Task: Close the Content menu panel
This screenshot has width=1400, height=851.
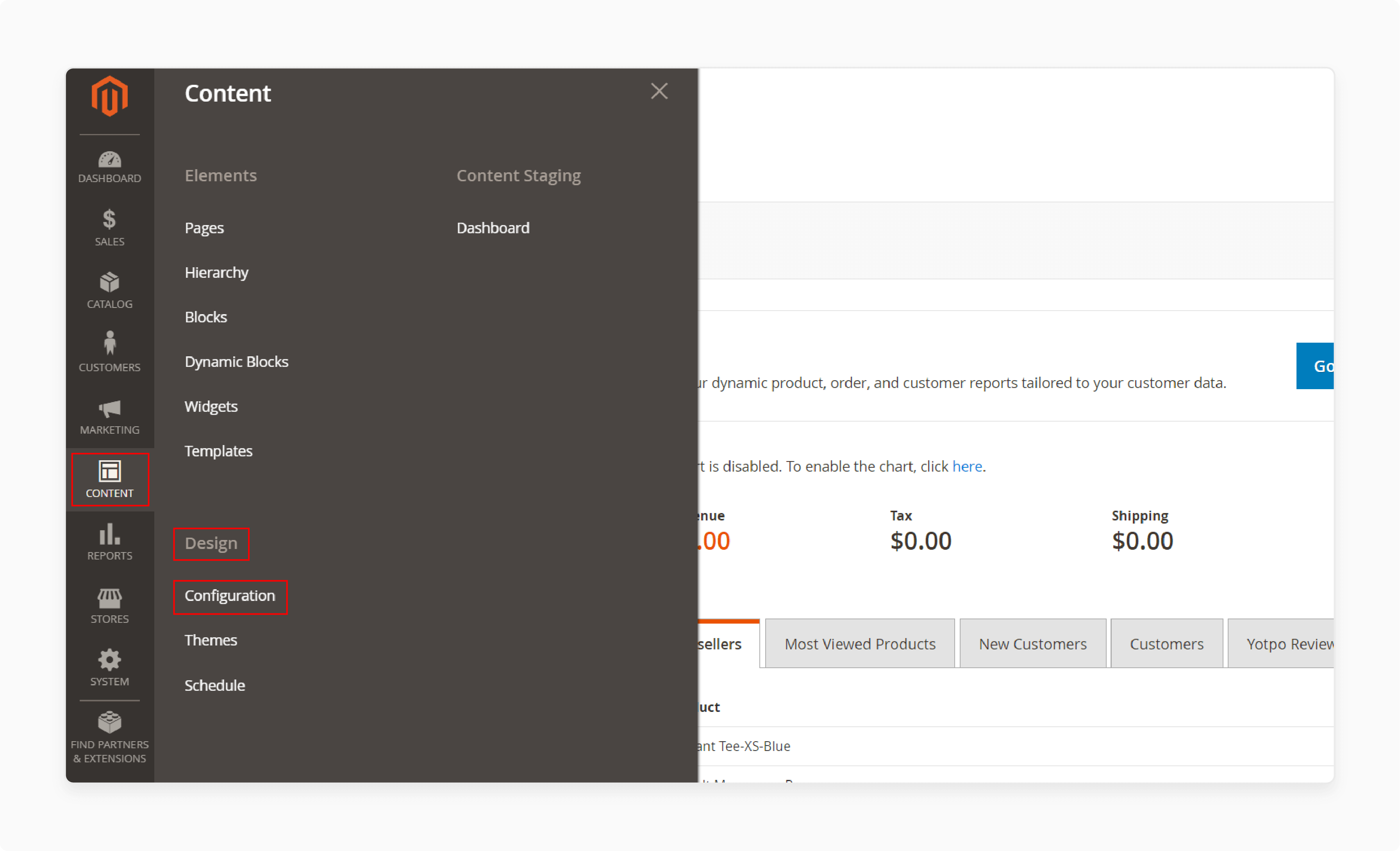Action: tap(659, 91)
